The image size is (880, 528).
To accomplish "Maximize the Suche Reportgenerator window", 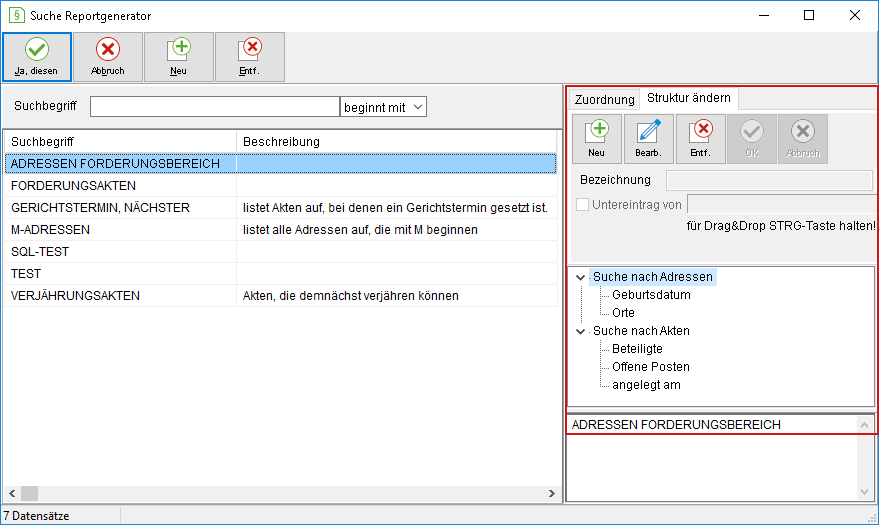I will click(x=809, y=15).
